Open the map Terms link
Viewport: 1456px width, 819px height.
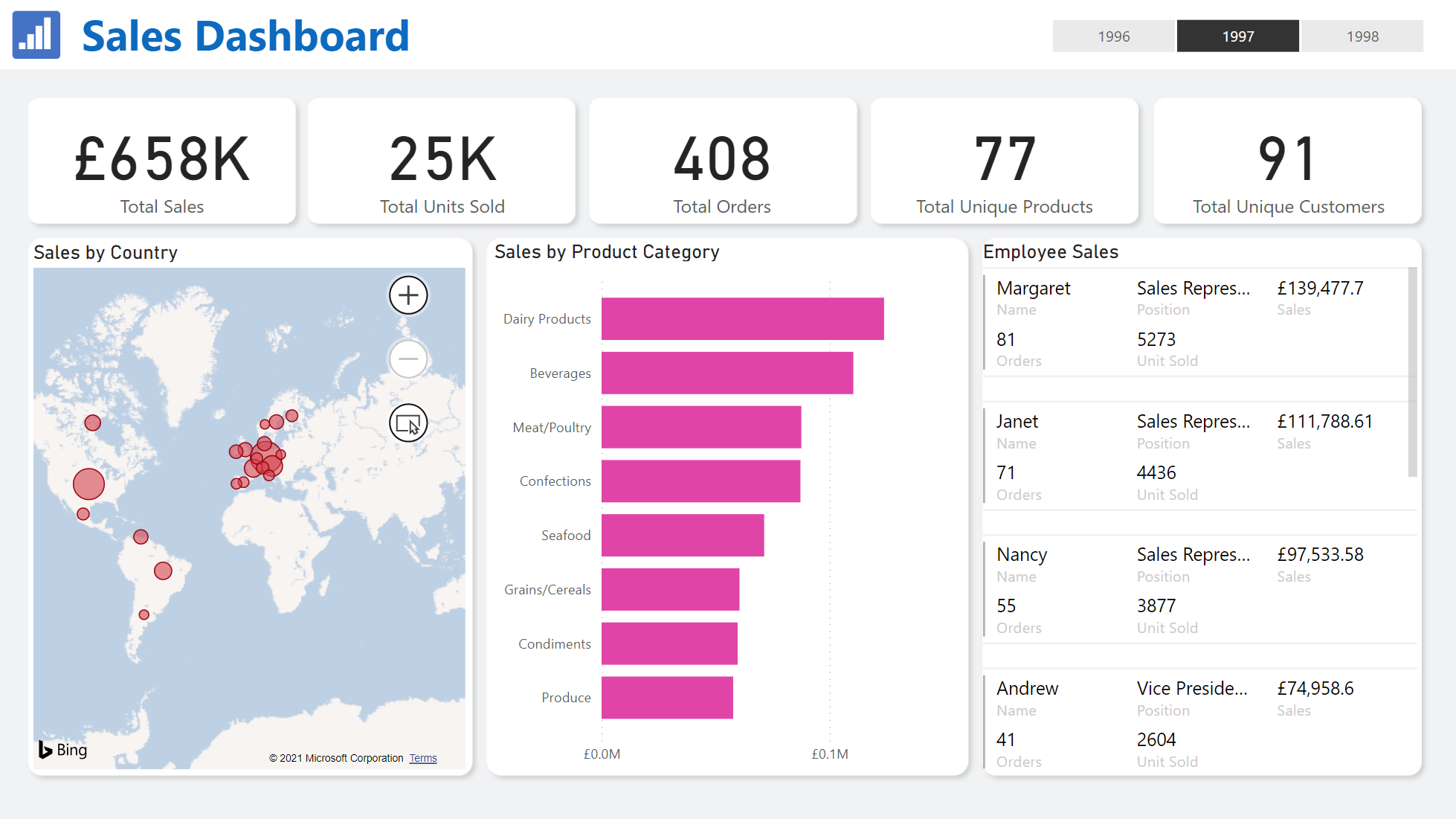pos(423,758)
